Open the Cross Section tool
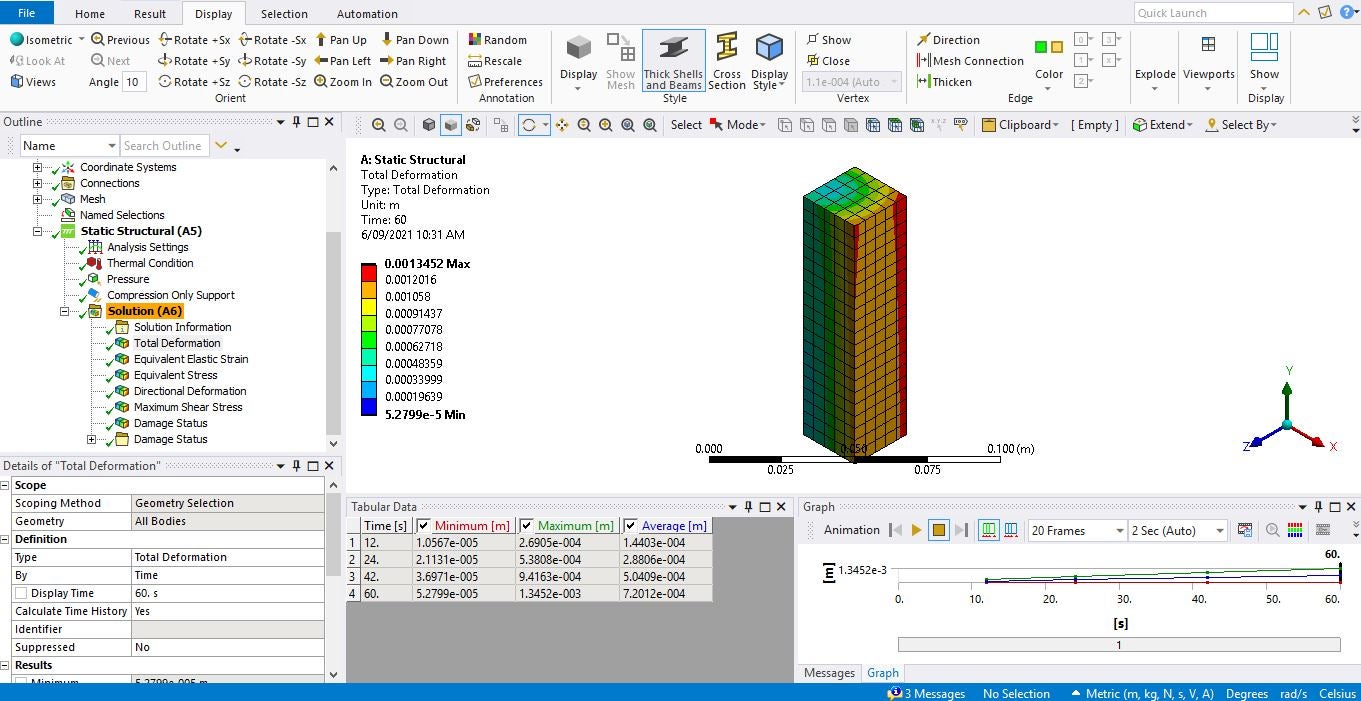This screenshot has height=701, width=1361. (x=727, y=60)
